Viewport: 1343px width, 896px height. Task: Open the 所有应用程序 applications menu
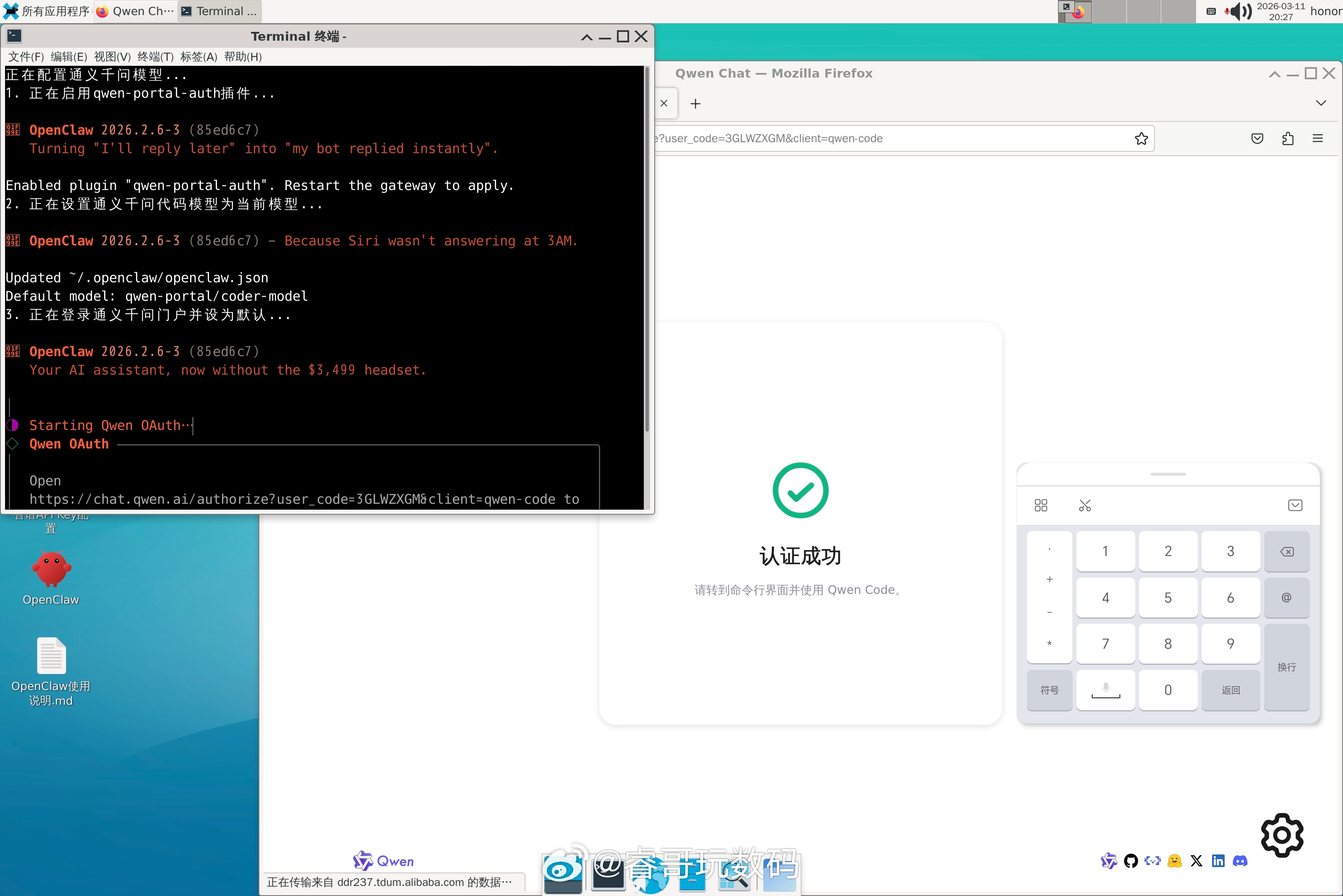point(47,11)
